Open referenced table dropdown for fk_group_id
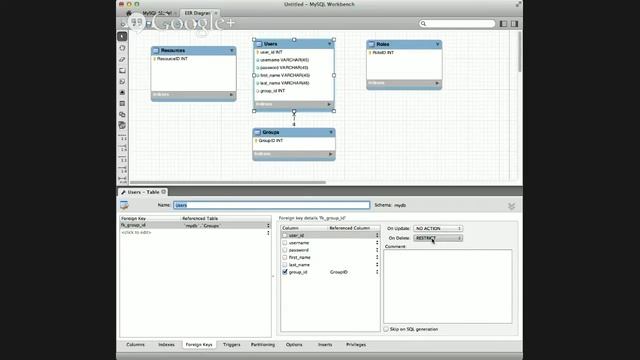Image resolution: width=640 pixels, height=360 pixels. tap(268, 225)
